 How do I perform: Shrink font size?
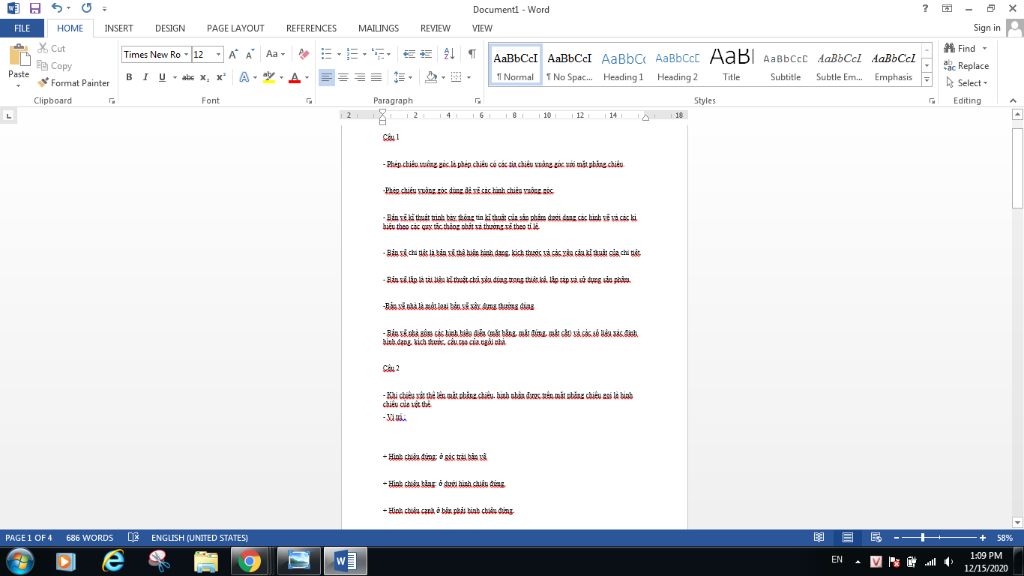(x=249, y=54)
